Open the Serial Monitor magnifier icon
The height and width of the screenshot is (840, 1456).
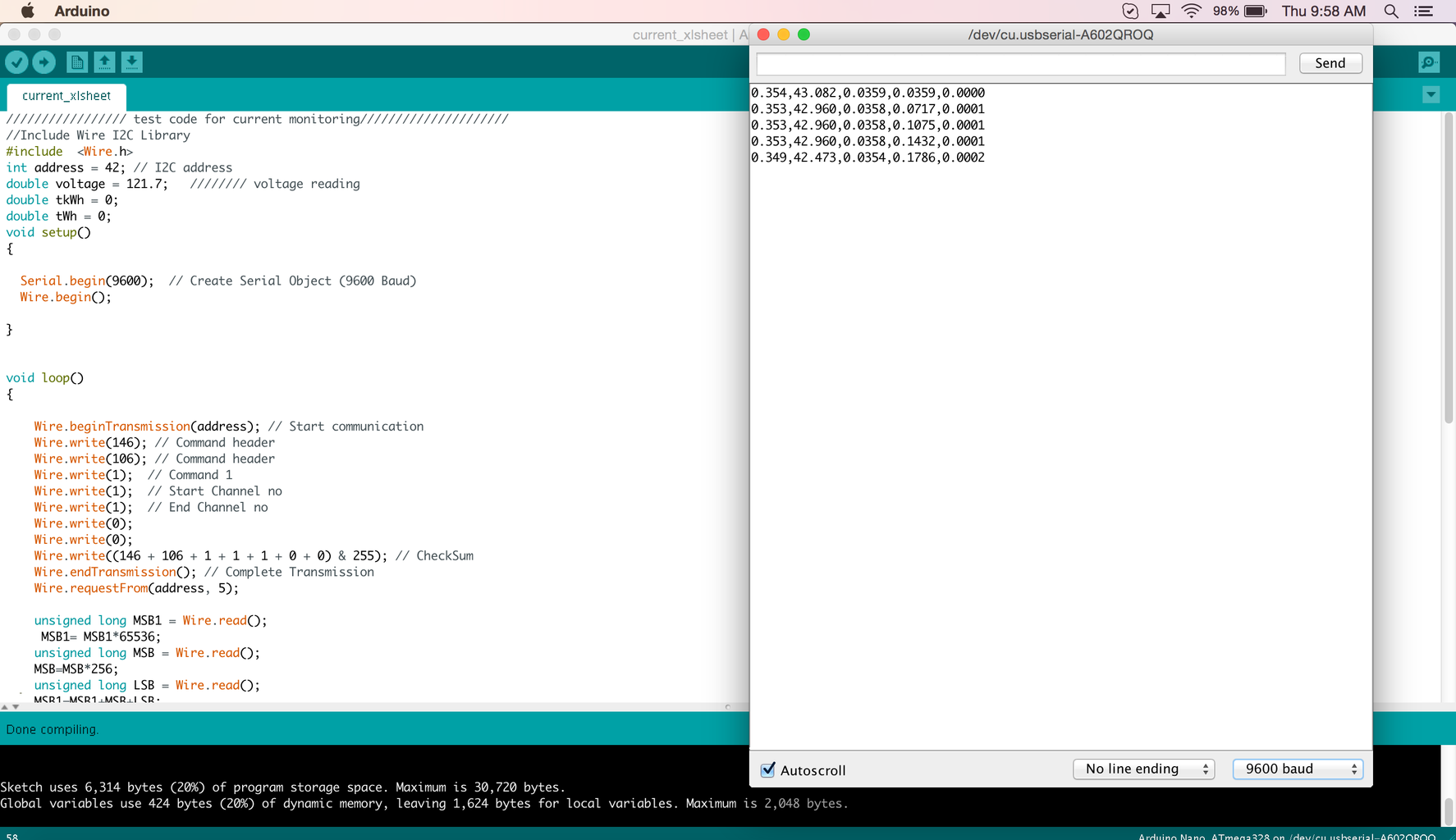(x=1429, y=62)
